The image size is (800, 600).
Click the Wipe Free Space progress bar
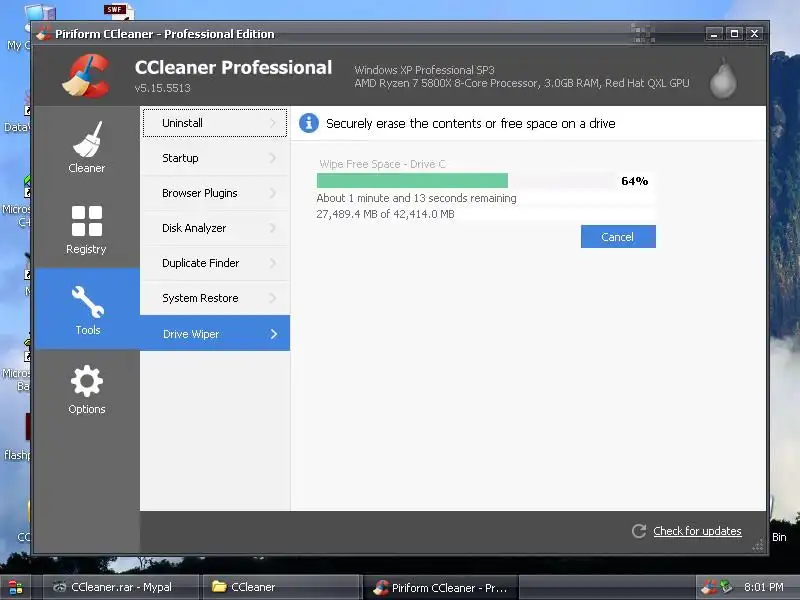coord(465,181)
